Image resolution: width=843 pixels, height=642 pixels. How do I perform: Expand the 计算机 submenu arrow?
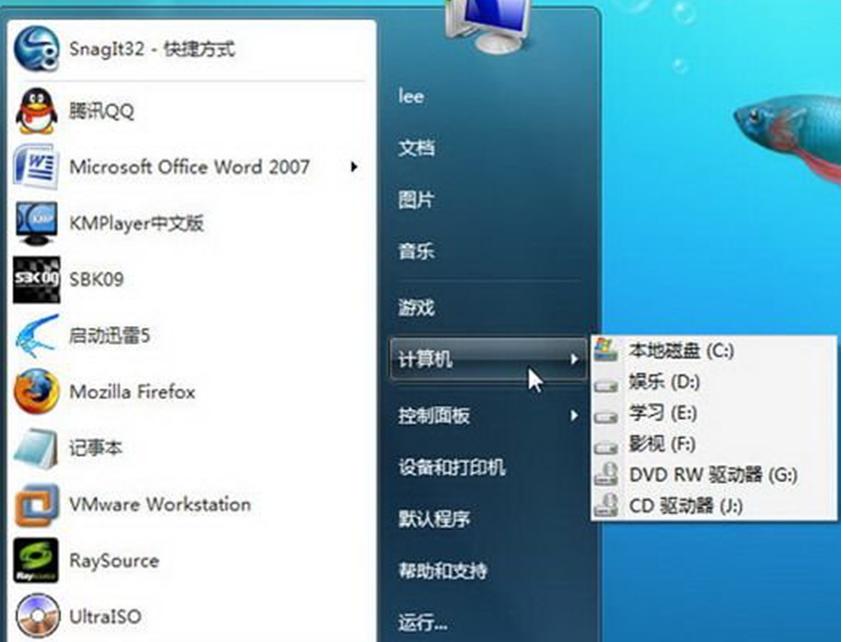574,359
